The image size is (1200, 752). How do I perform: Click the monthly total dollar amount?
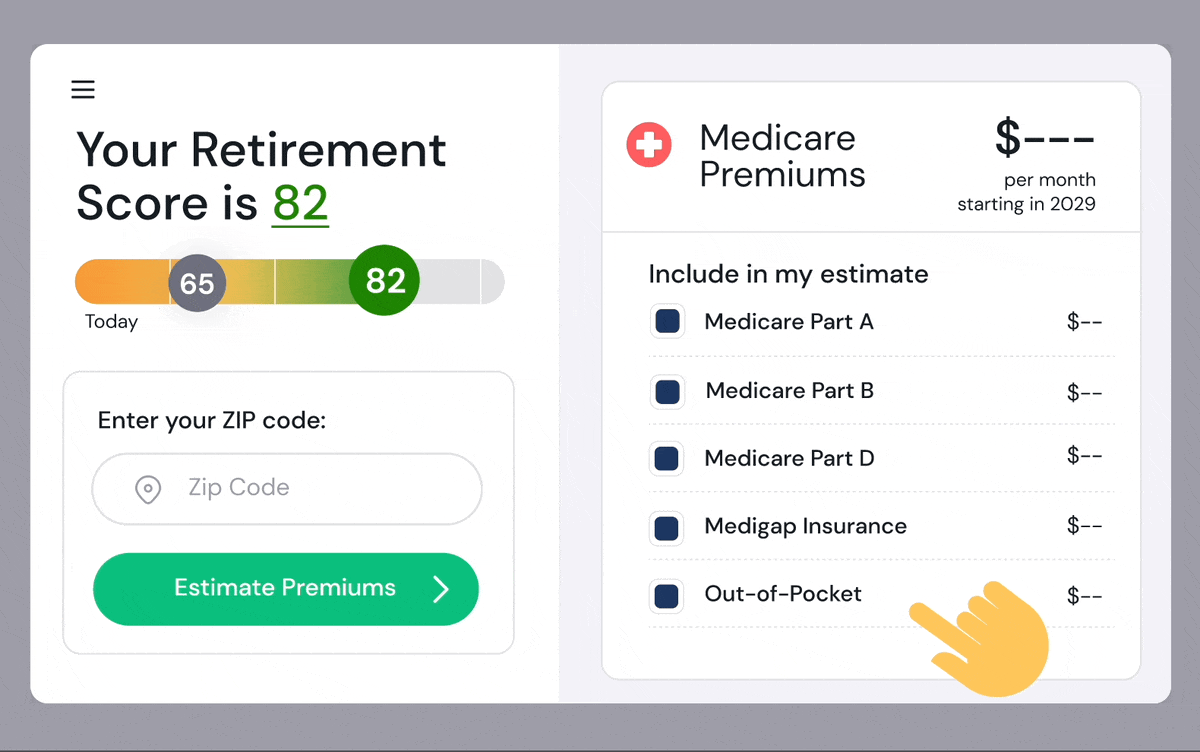pos(1045,138)
